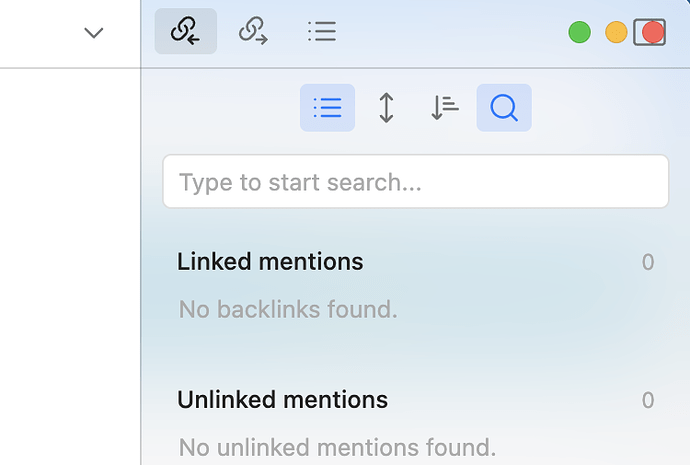Open the Change sort order menu
Viewport: 690px width, 465px height.
click(x=444, y=108)
